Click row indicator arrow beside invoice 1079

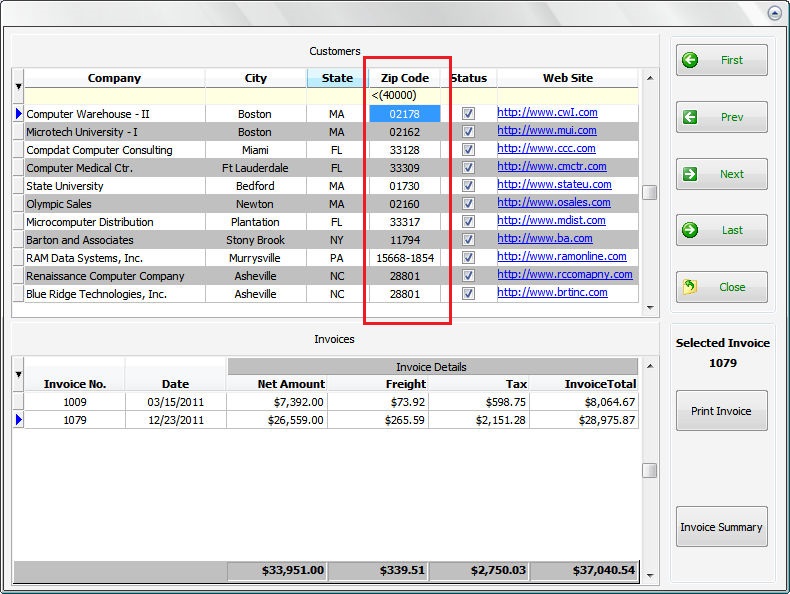pyautogui.click(x=18, y=420)
